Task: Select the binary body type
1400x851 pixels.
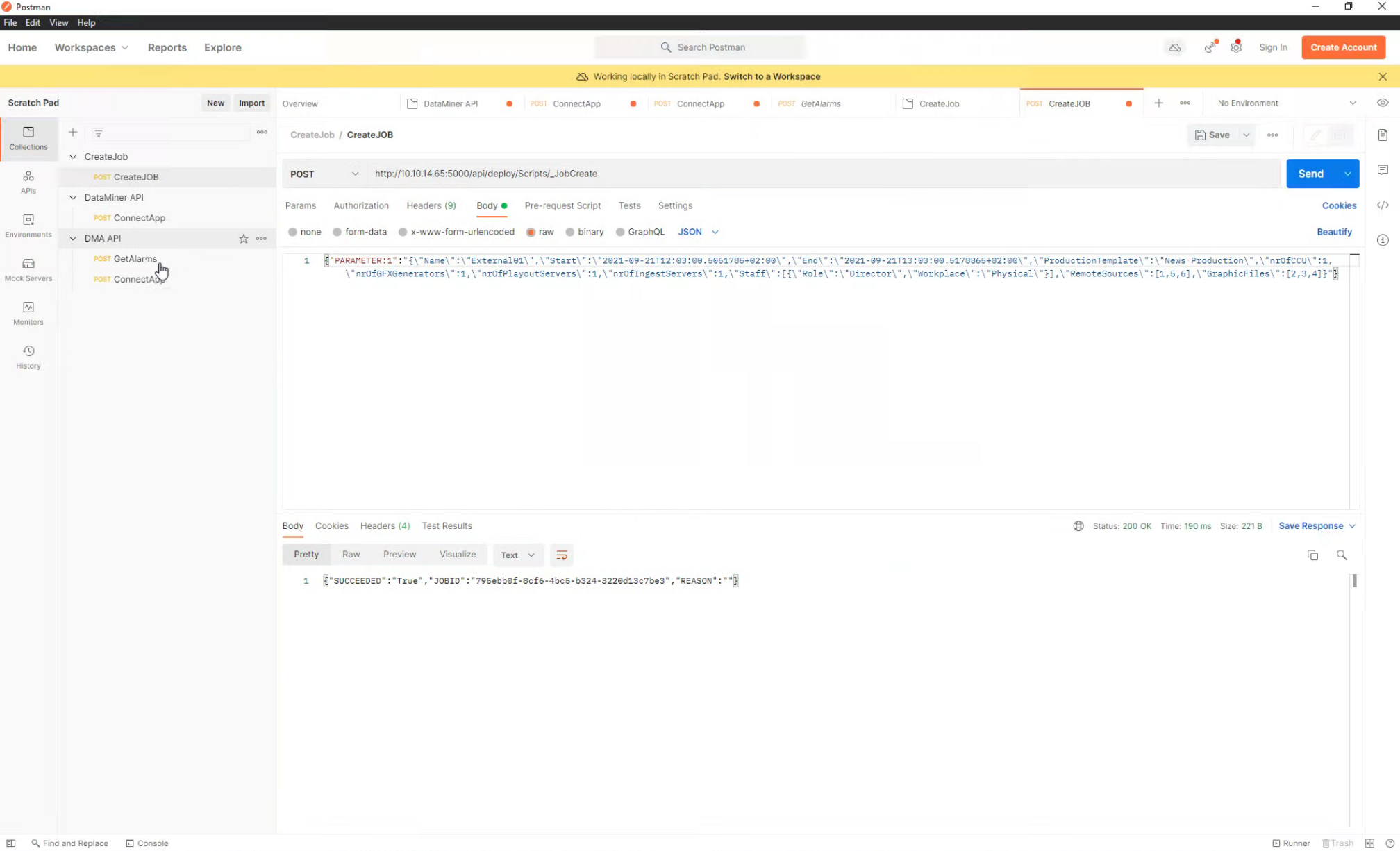Action: (585, 232)
